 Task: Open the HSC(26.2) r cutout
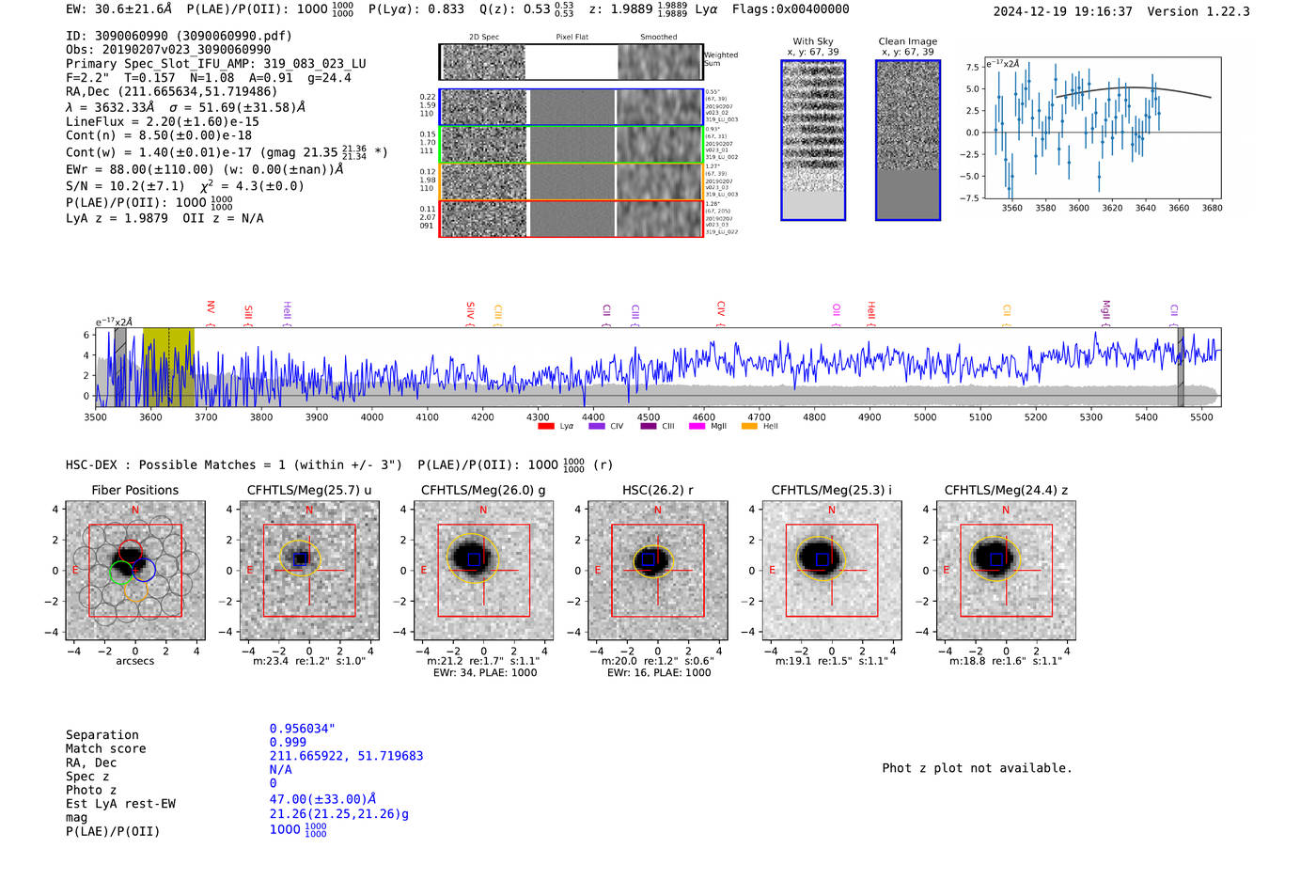[657, 570]
